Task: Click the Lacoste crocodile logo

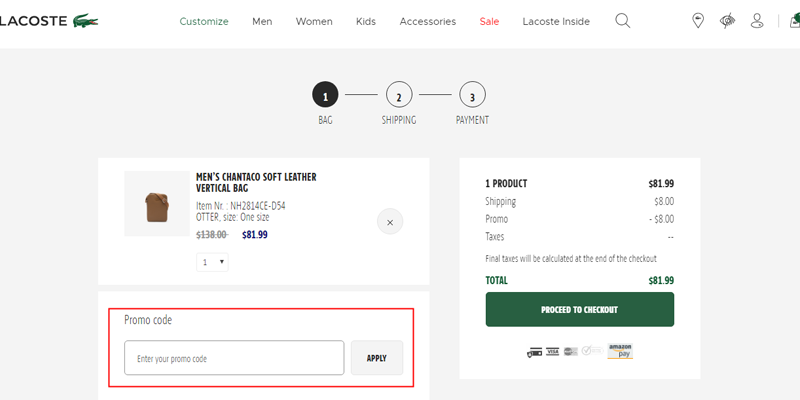Action: (x=86, y=21)
